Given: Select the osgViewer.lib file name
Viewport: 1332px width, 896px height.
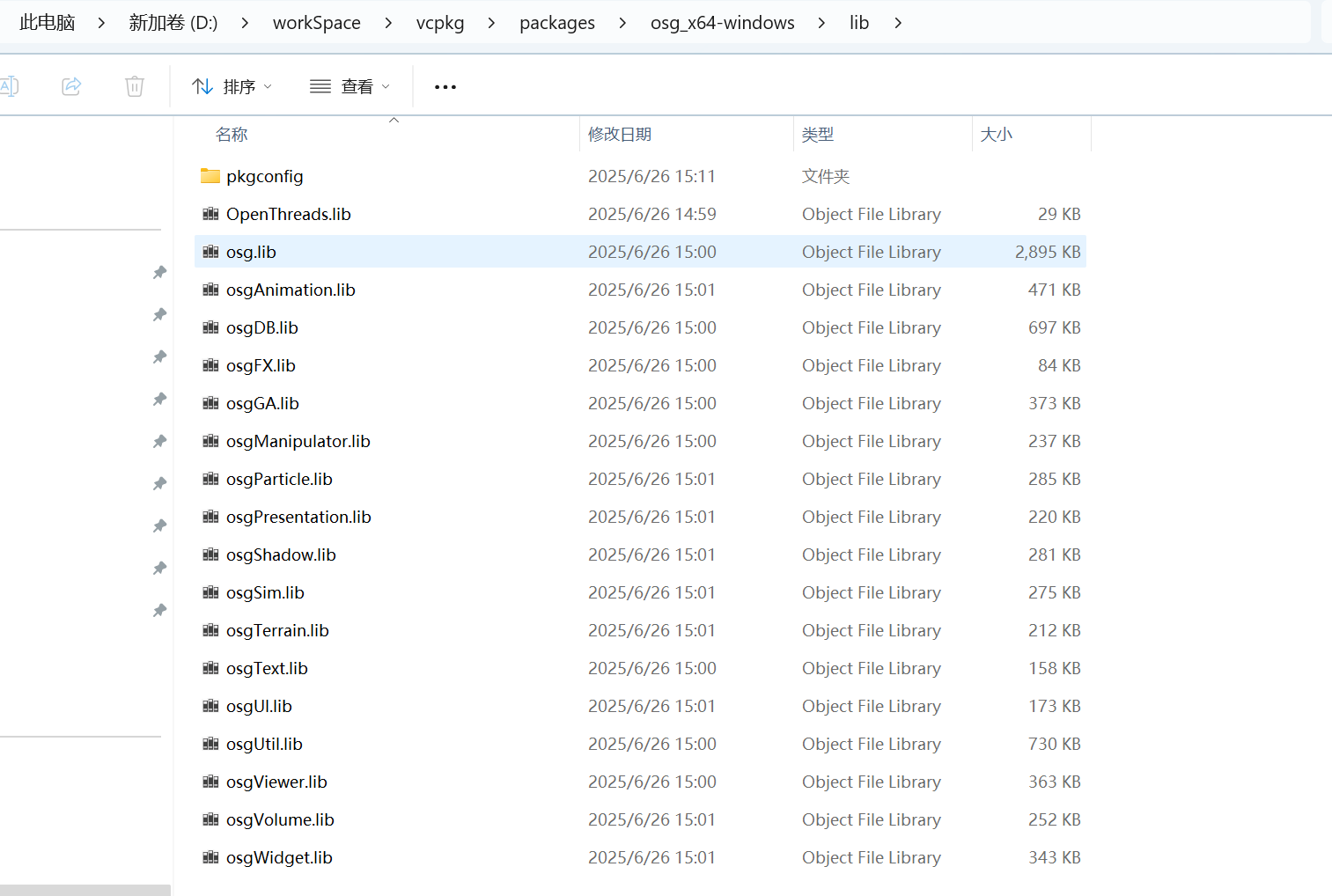Looking at the screenshot, I should click(x=276, y=782).
